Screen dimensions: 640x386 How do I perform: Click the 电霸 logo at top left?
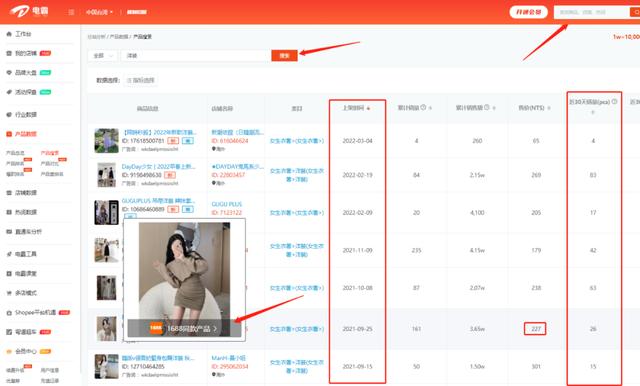point(29,11)
